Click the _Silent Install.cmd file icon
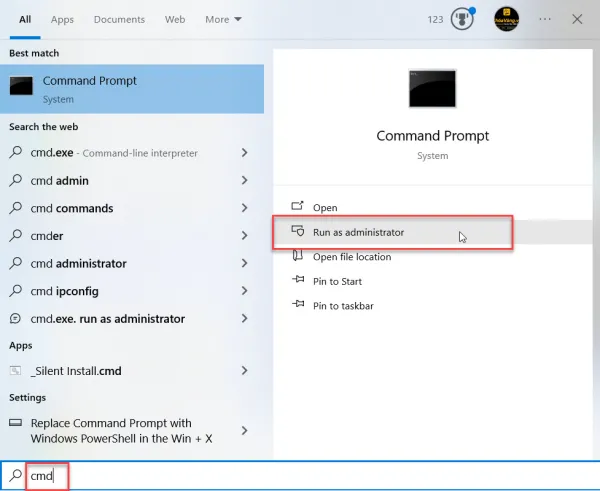The height and width of the screenshot is (491, 600). pyautogui.click(x=15, y=370)
